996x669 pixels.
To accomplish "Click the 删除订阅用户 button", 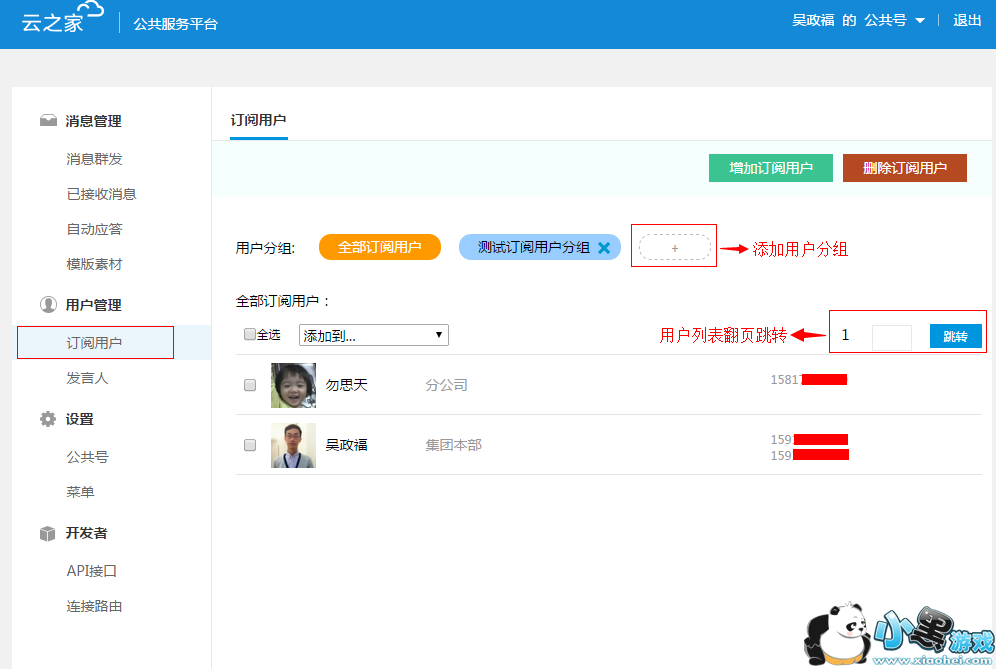I will pos(905,168).
